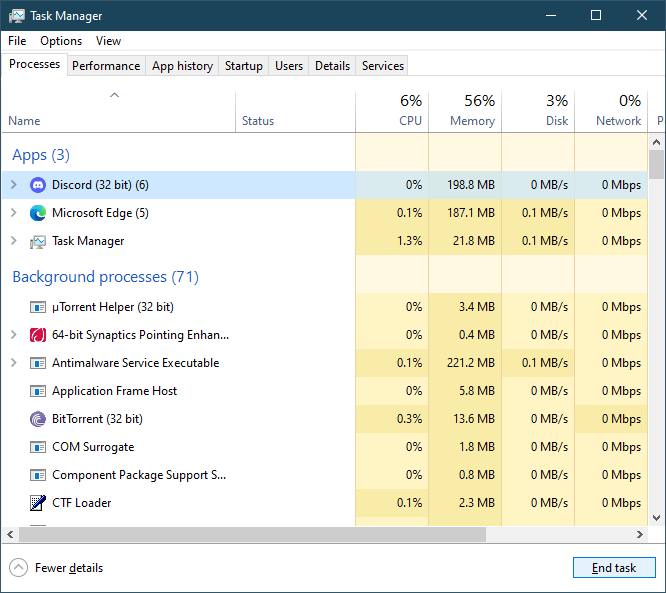Click the COM Surrogate icon
Viewport: 666px width, 593px height.
pos(38,447)
